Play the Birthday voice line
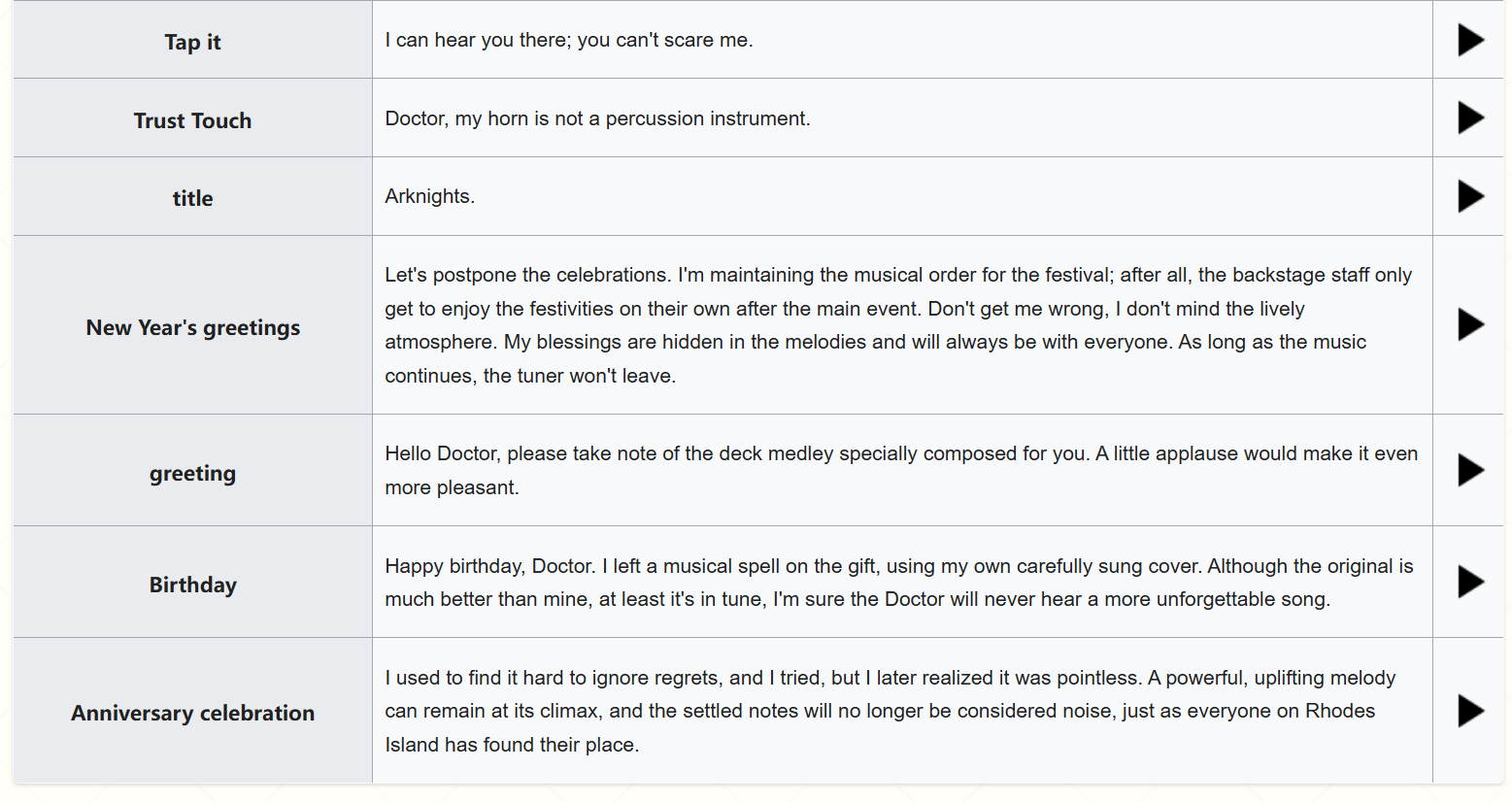The image size is (1512, 803). [1470, 582]
